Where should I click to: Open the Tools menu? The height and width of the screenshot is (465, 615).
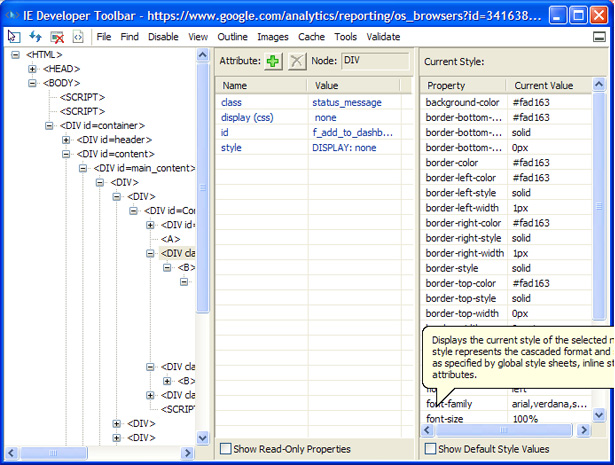[346, 37]
